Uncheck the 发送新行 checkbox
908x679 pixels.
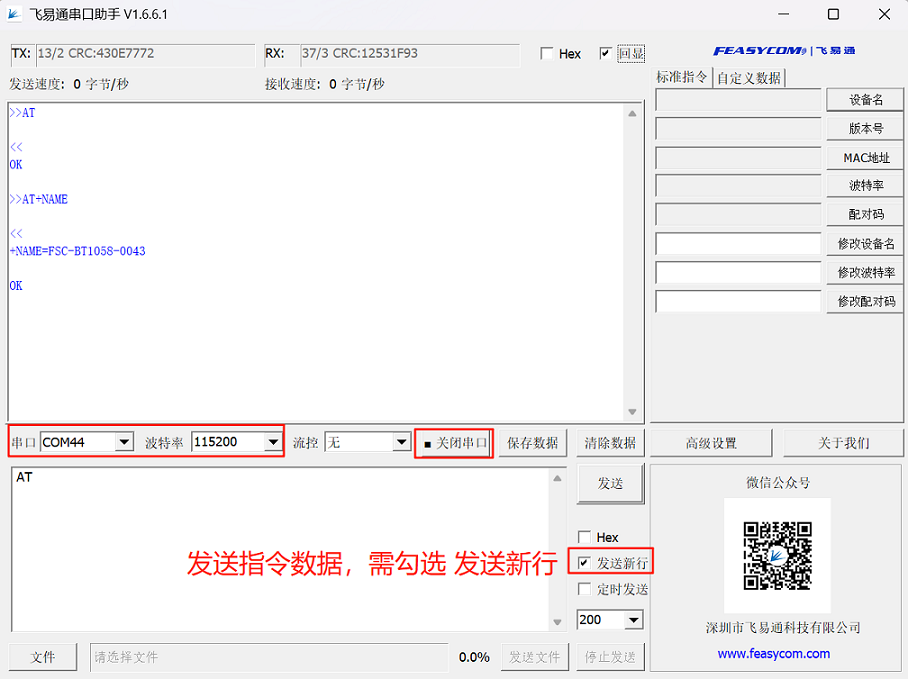pos(584,563)
